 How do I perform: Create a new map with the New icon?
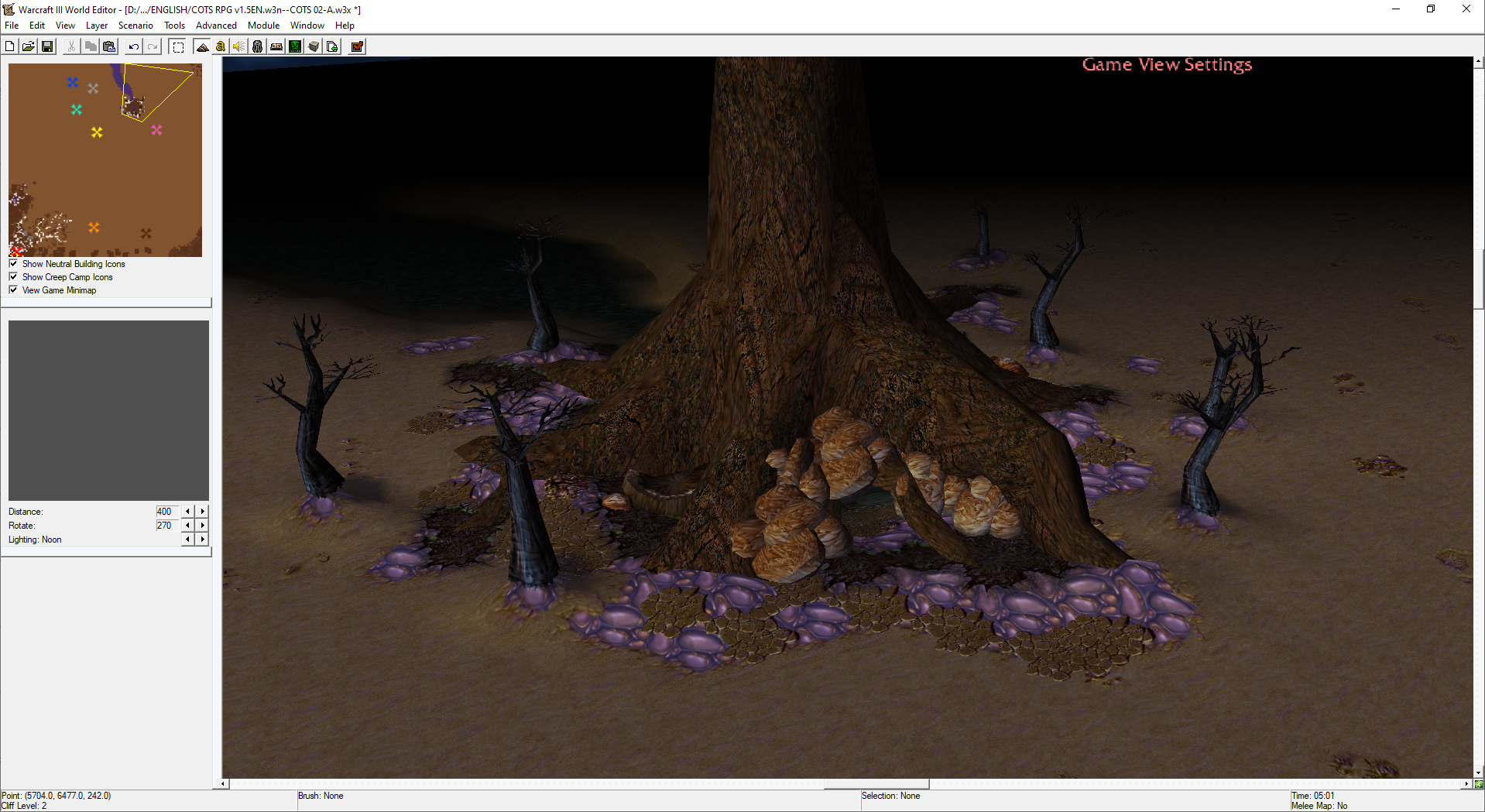click(x=10, y=46)
